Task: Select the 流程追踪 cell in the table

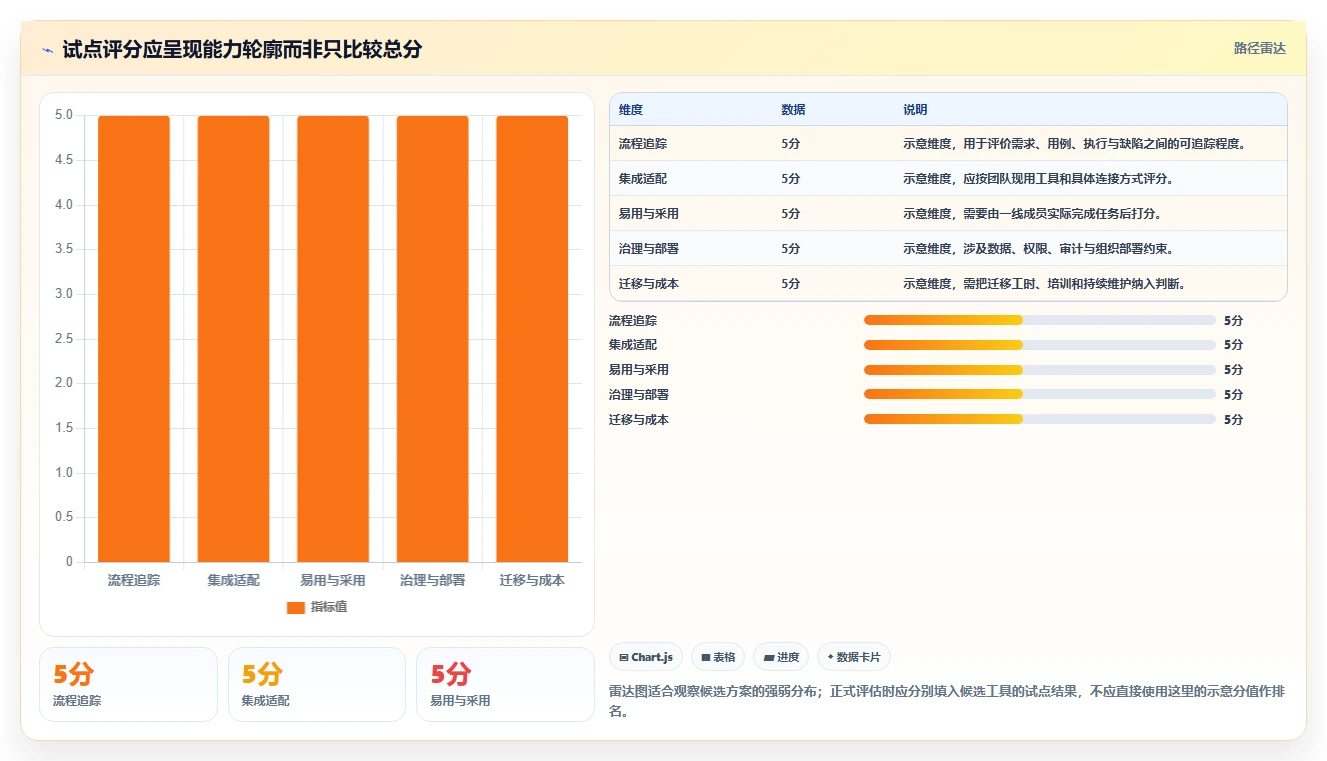Action: click(x=643, y=144)
